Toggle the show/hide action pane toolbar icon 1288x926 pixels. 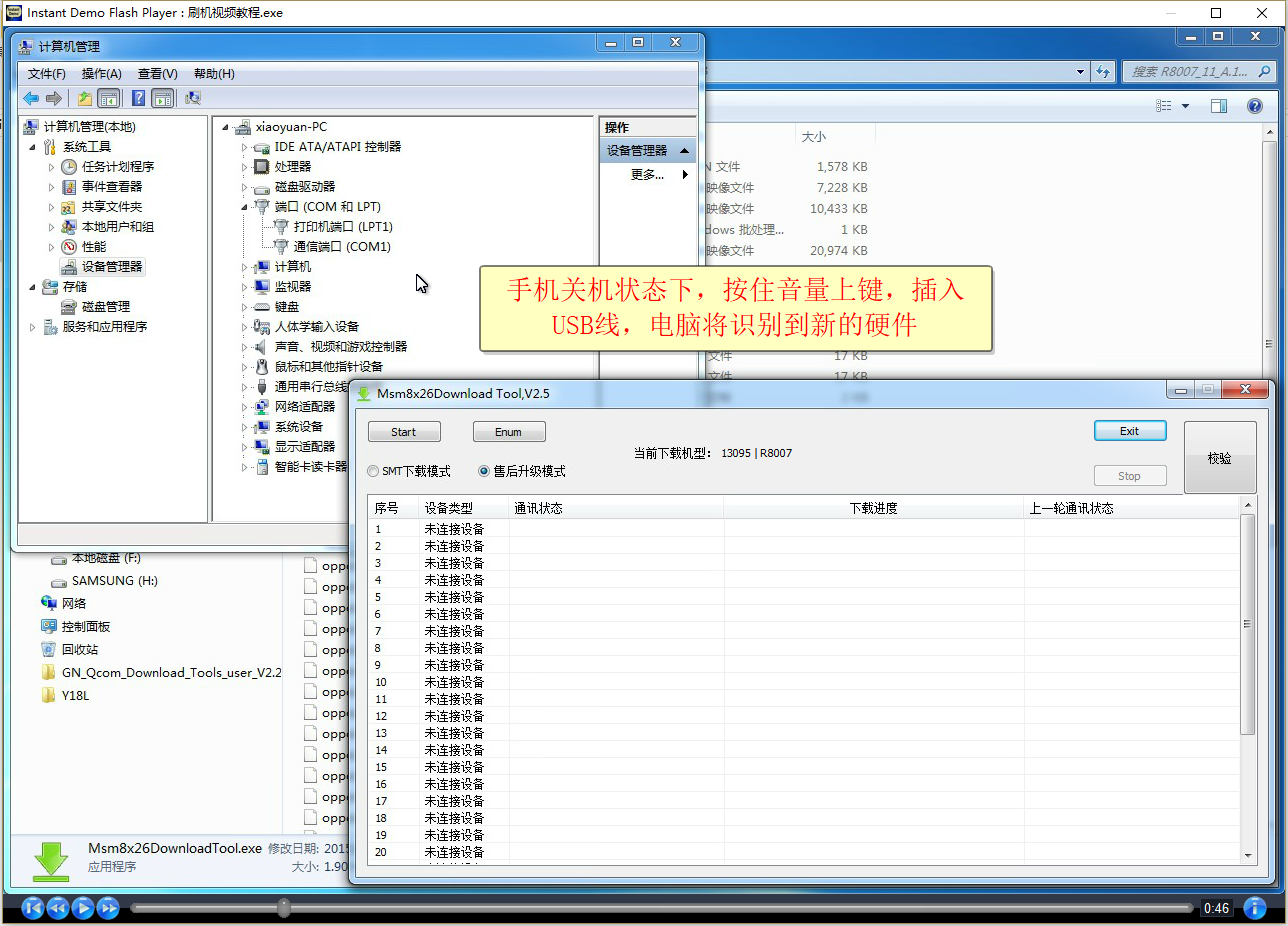click(163, 98)
